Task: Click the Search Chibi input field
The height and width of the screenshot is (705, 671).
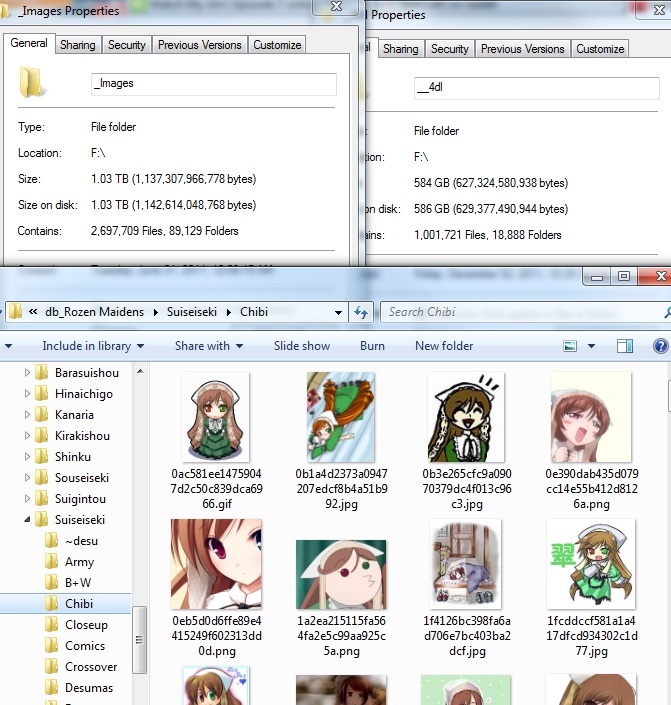Action: pos(515,312)
